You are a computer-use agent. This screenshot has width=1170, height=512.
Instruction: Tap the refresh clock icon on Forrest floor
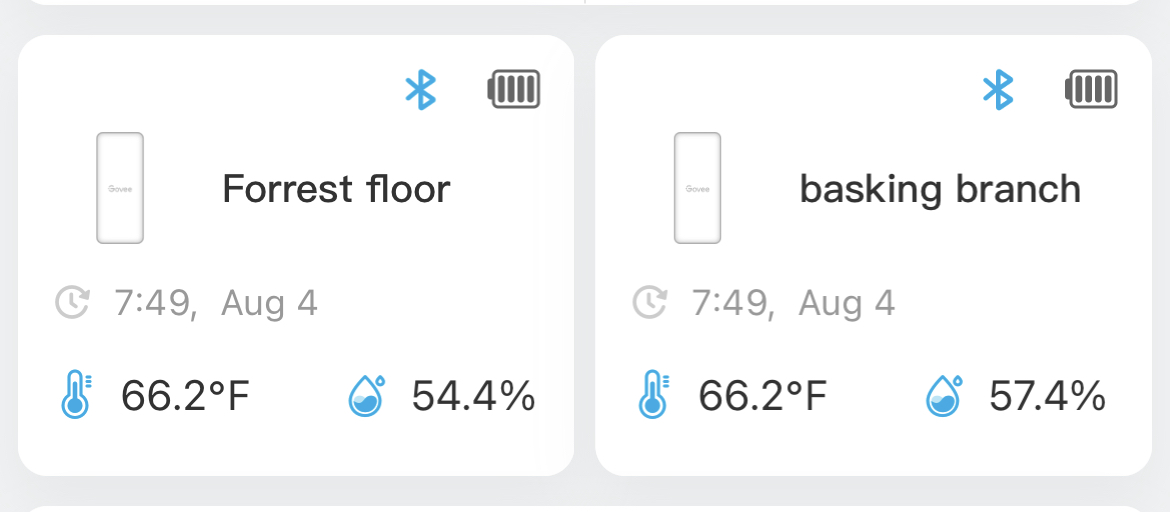click(x=72, y=303)
